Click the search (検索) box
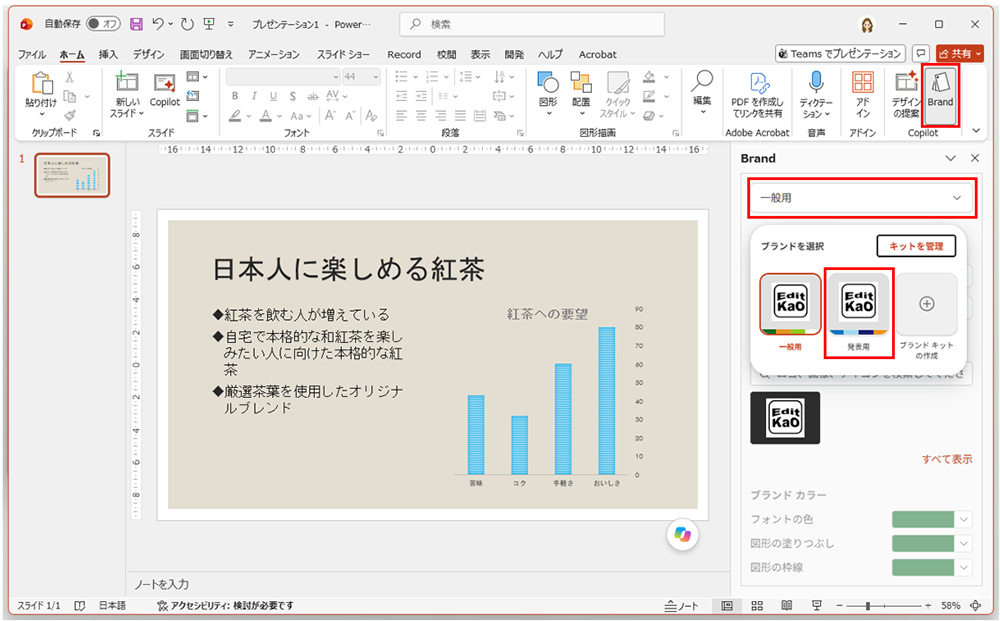 532,24
